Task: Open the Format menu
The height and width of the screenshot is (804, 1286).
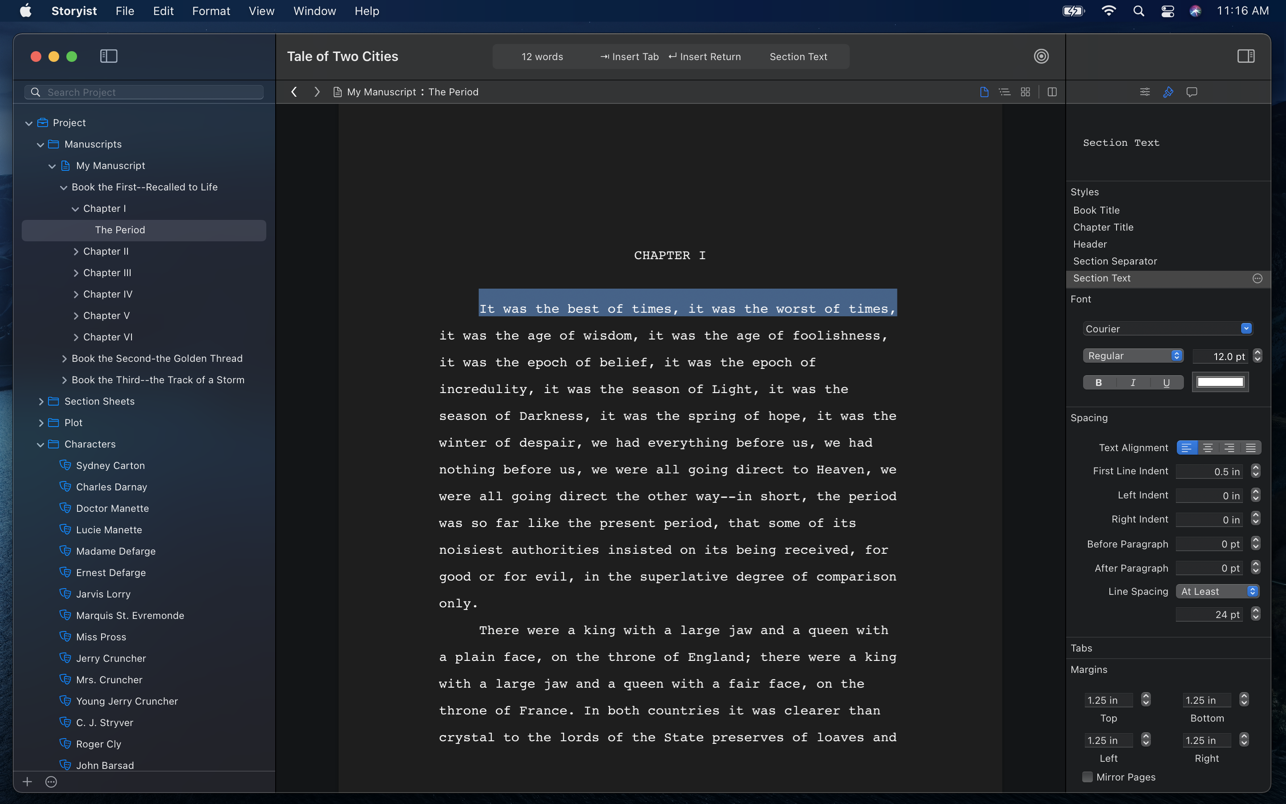Action: point(210,11)
